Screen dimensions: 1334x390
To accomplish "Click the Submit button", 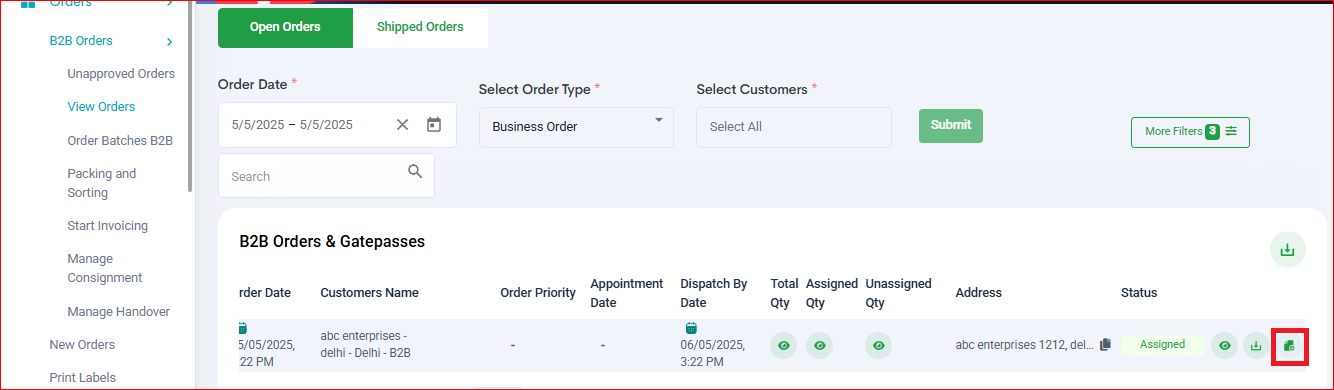I will (x=951, y=125).
